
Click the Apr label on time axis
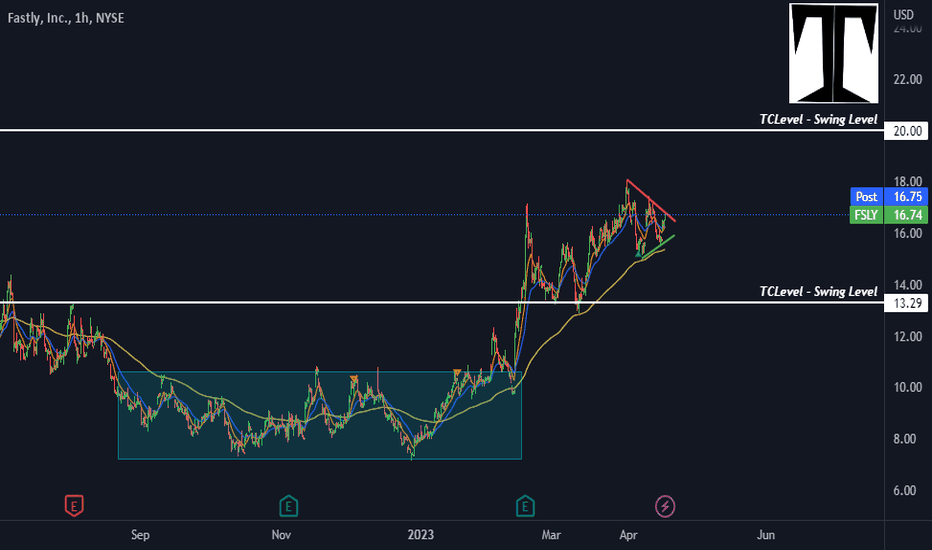(x=628, y=535)
